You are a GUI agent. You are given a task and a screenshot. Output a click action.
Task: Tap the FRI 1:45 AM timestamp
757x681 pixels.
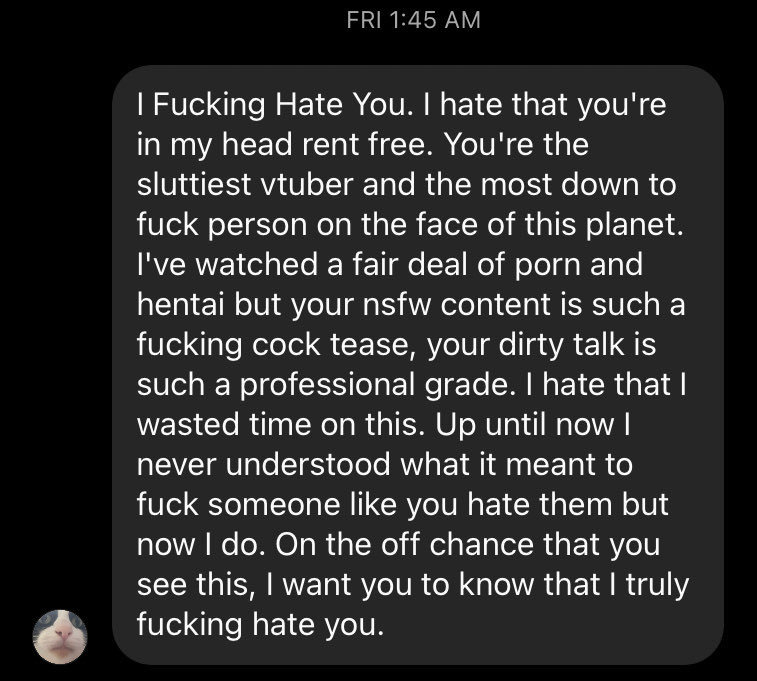coord(413,20)
